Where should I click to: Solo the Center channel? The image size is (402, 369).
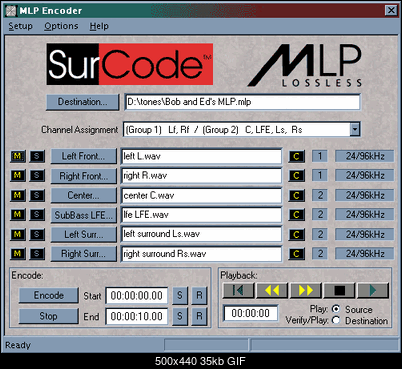coord(37,195)
